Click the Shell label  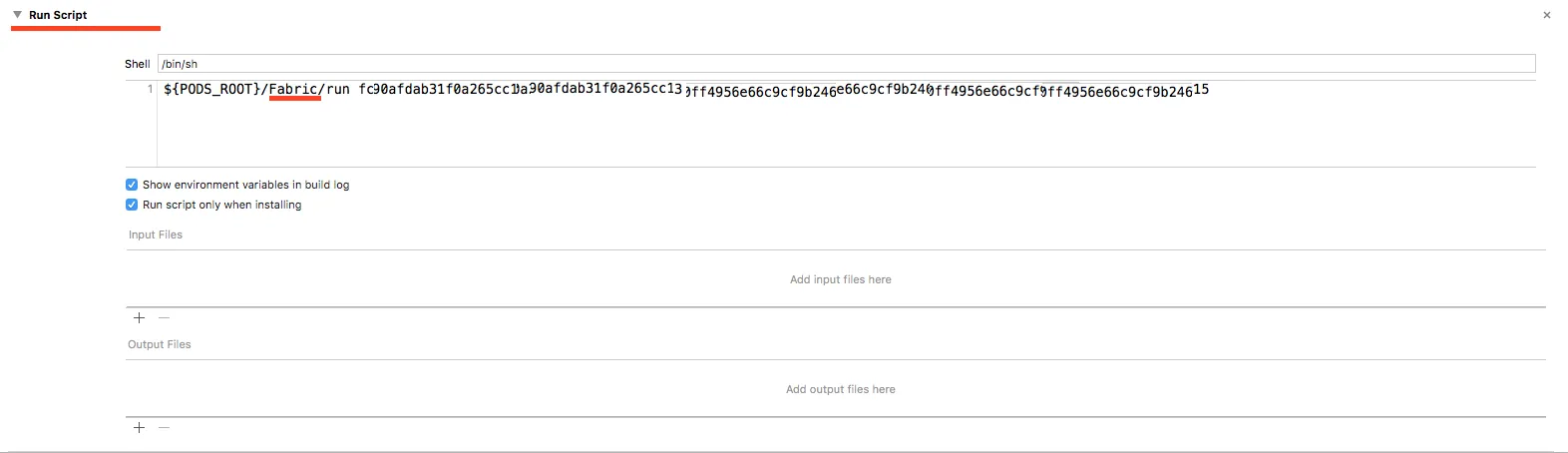138,64
